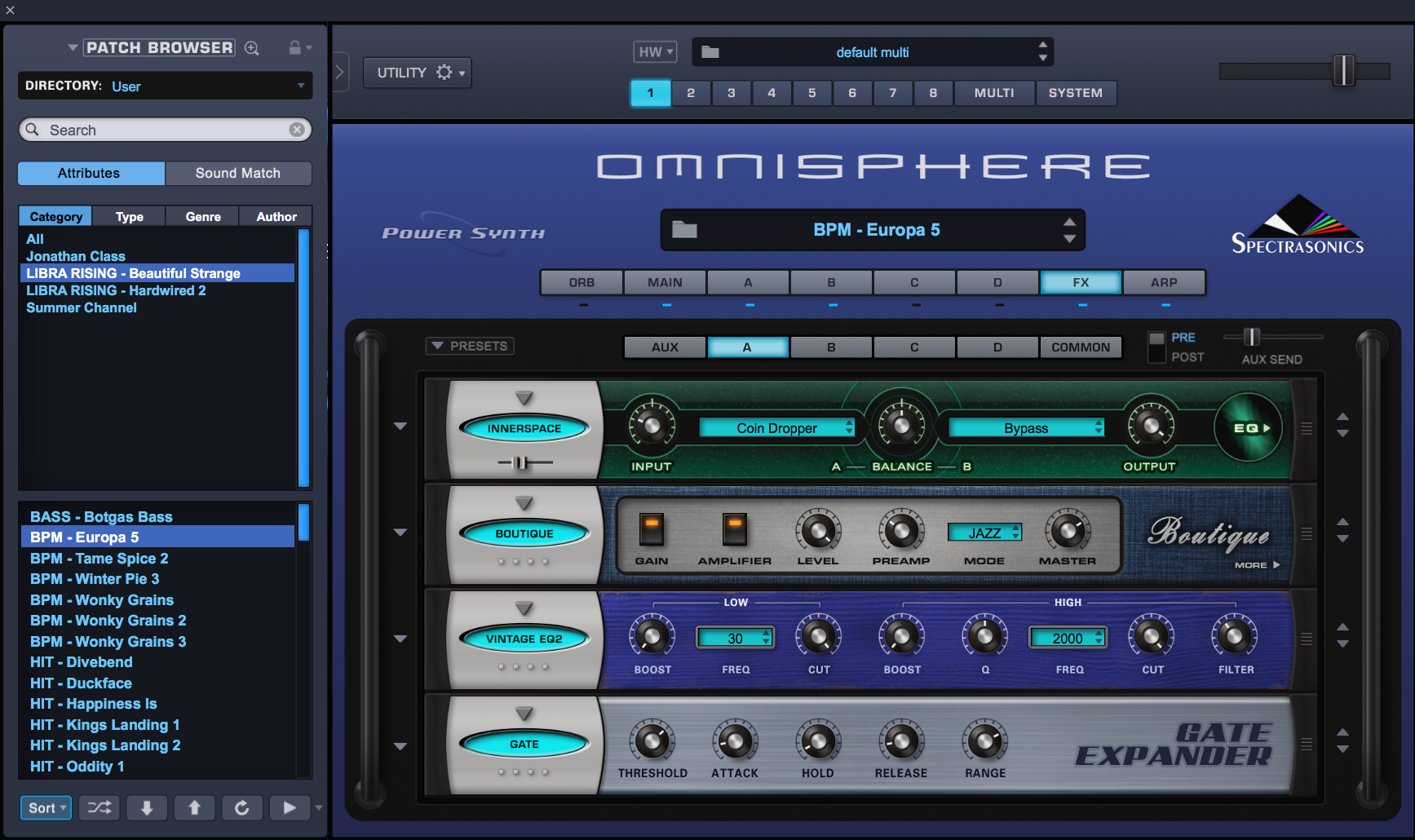This screenshot has width=1415, height=840.
Task: Click the EQ button on Innerspace
Action: [x=1249, y=428]
